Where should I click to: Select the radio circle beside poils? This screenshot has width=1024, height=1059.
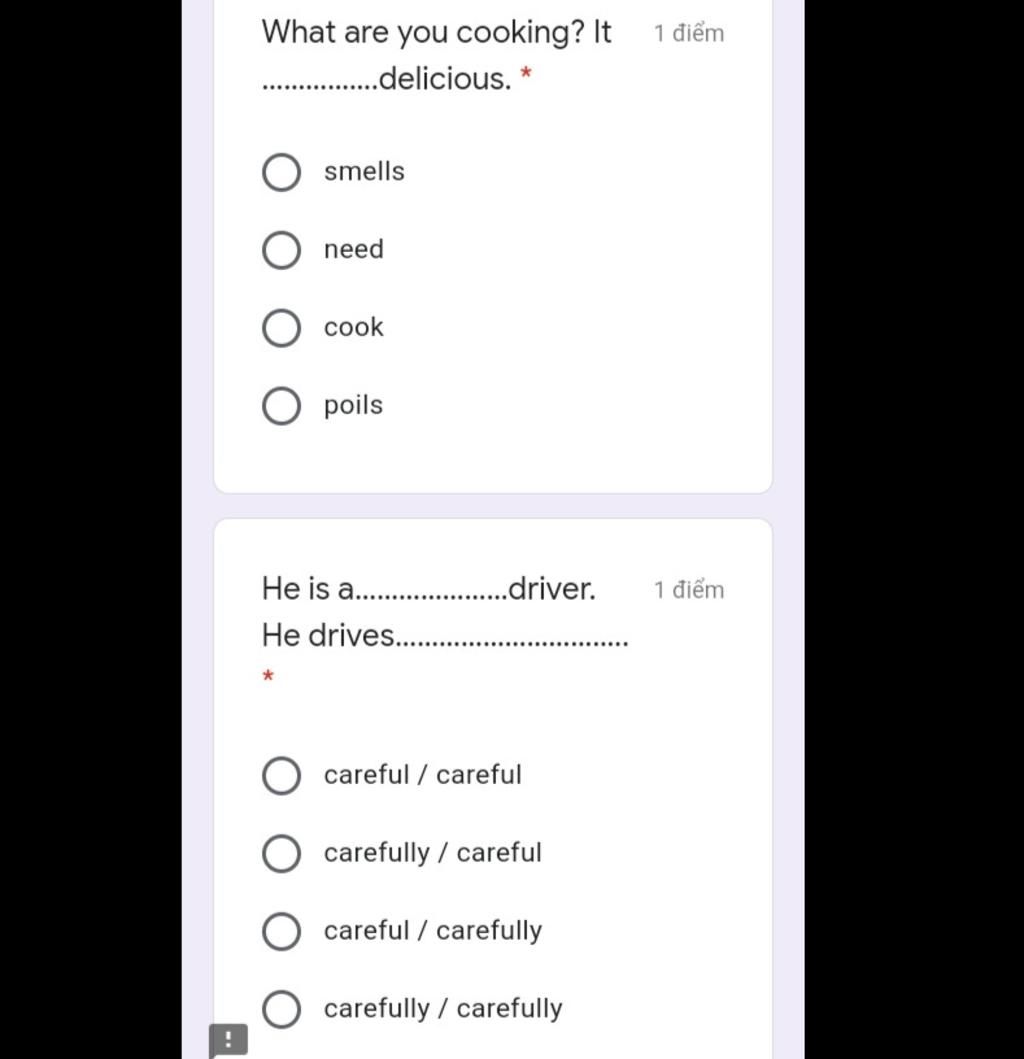pyautogui.click(x=281, y=406)
